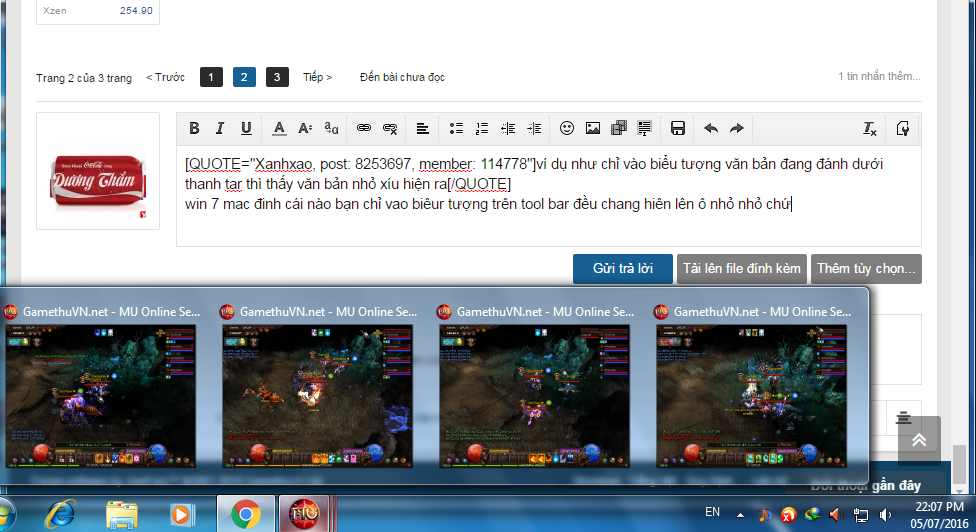Undo the last edit
Screen dimensions: 976x532
click(711, 128)
